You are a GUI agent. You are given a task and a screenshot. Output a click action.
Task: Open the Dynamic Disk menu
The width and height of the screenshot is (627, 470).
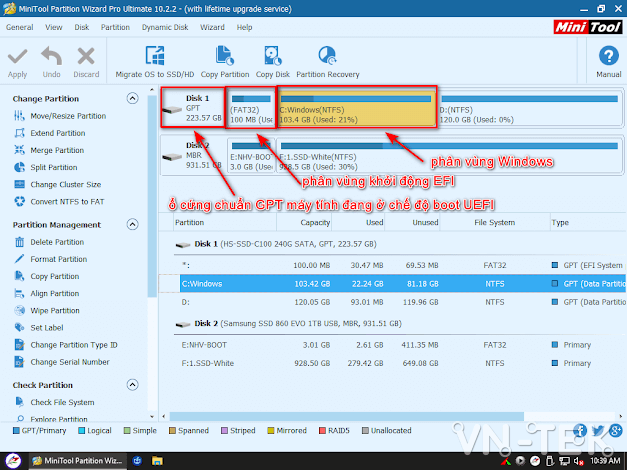165,27
